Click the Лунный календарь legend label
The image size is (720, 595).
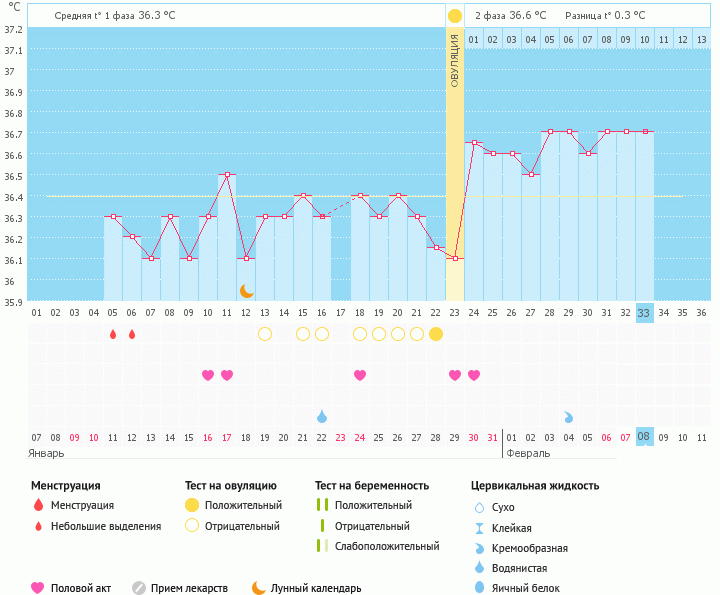(315, 588)
